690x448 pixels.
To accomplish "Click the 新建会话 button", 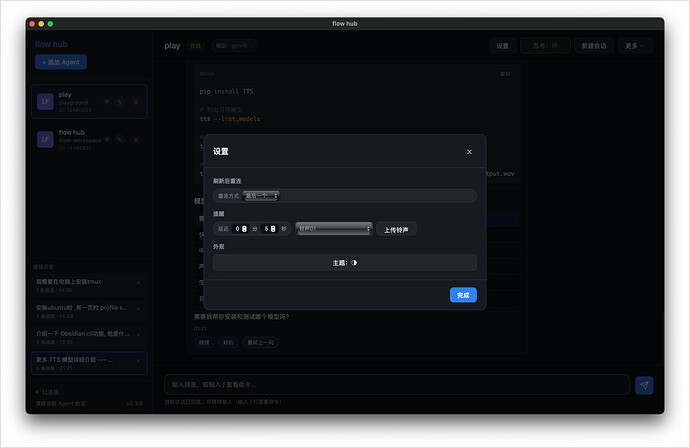I will click(x=593, y=45).
